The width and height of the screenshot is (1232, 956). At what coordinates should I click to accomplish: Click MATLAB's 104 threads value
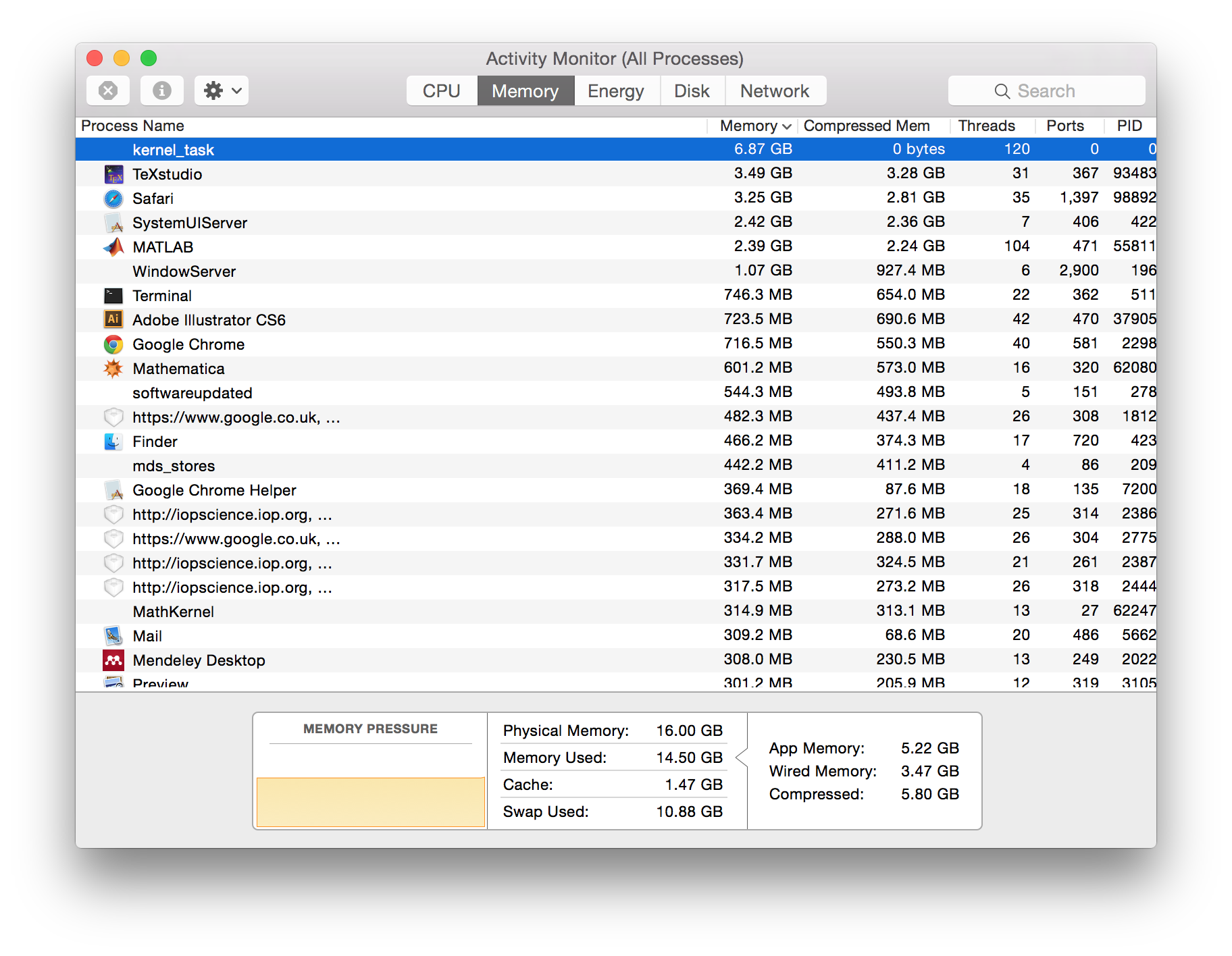pyautogui.click(x=1017, y=246)
